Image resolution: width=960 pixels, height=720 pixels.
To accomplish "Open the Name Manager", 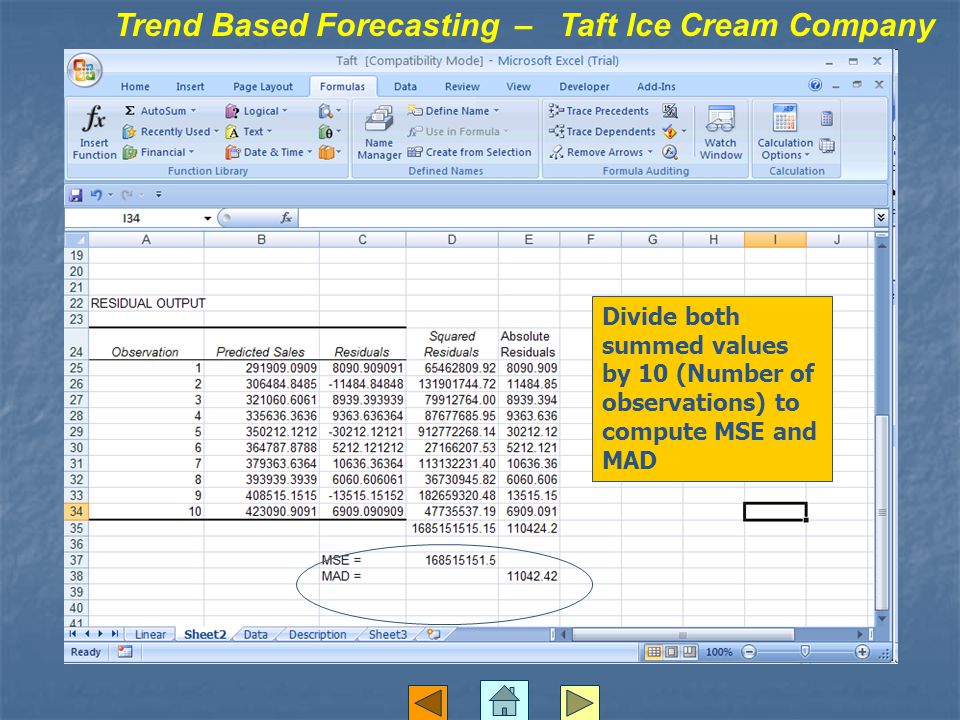I will [x=379, y=132].
